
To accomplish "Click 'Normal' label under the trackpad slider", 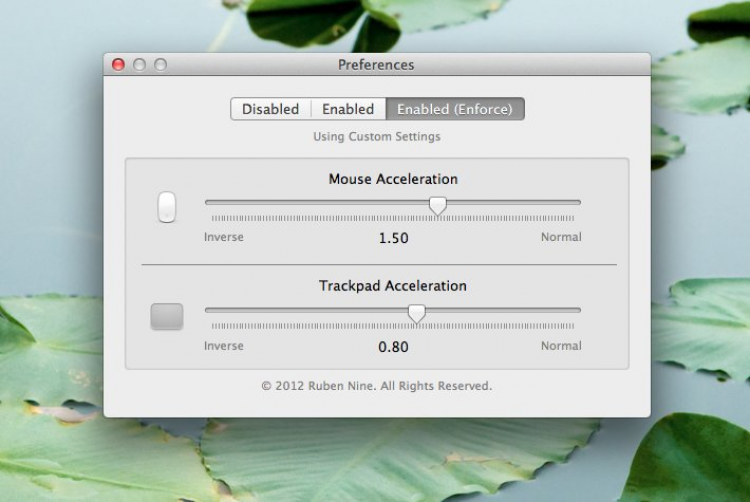I will click(x=561, y=346).
